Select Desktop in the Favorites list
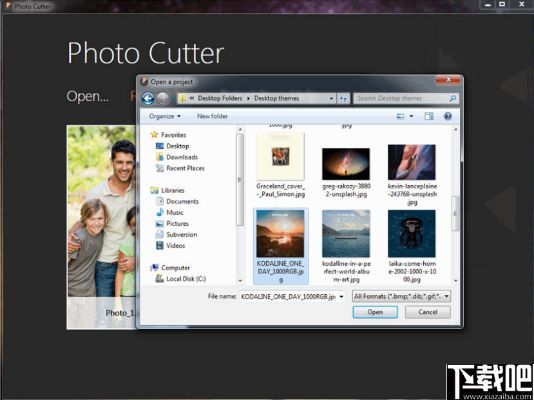Image resolution: width=534 pixels, height=400 pixels. click(177, 146)
